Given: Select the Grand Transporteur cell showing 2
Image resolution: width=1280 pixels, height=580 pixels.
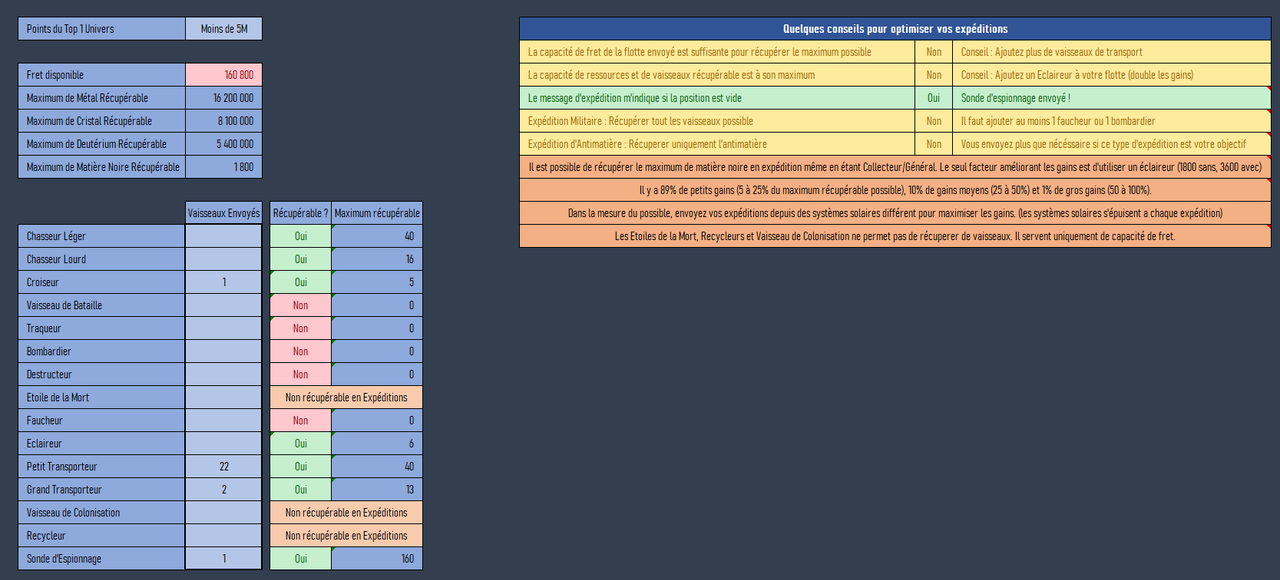Looking at the screenshot, I should [x=224, y=489].
